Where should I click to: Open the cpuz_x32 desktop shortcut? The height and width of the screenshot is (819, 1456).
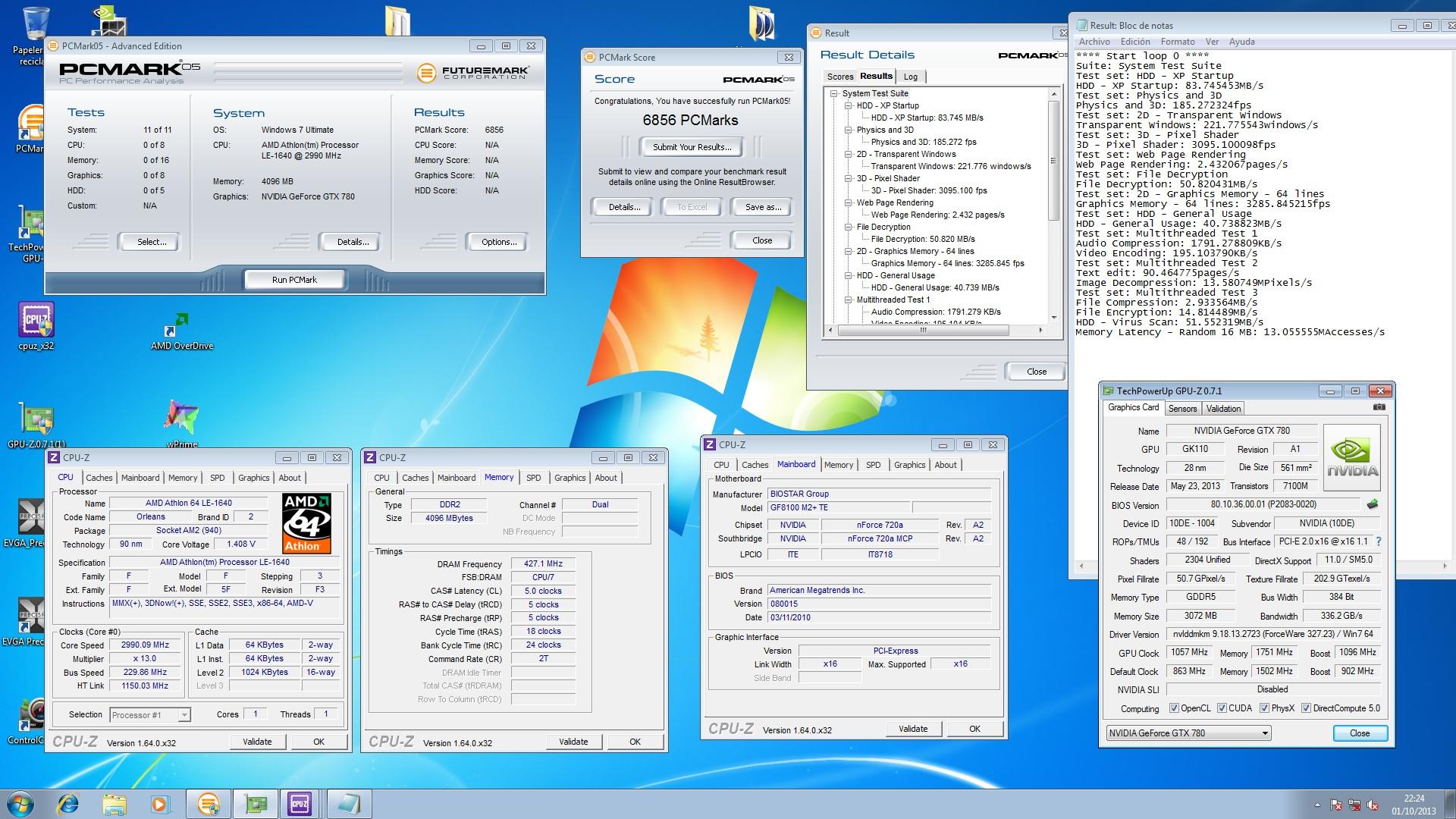pyautogui.click(x=36, y=327)
